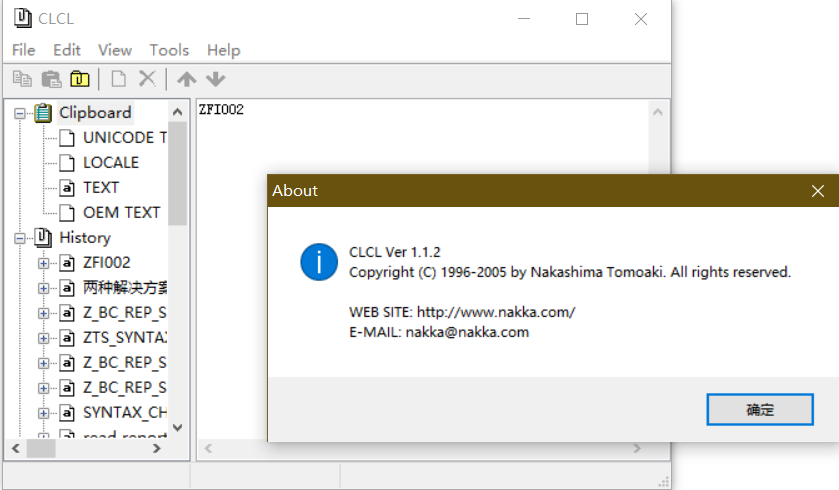Click the SYNTAX_CH history item icon
The image size is (839, 490).
click(66, 412)
